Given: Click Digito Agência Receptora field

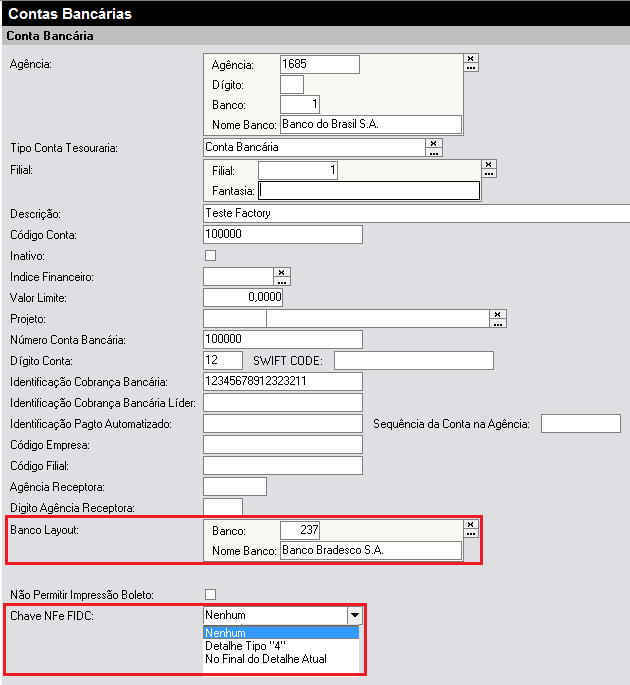Looking at the screenshot, I should coord(223,507).
